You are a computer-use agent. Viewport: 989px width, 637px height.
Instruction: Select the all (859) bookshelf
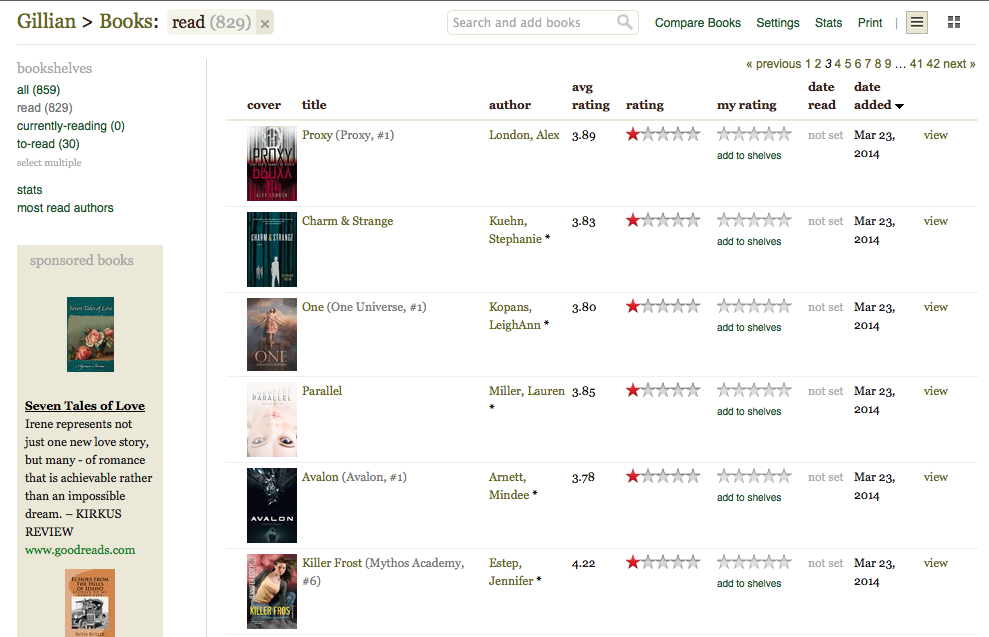[x=38, y=90]
